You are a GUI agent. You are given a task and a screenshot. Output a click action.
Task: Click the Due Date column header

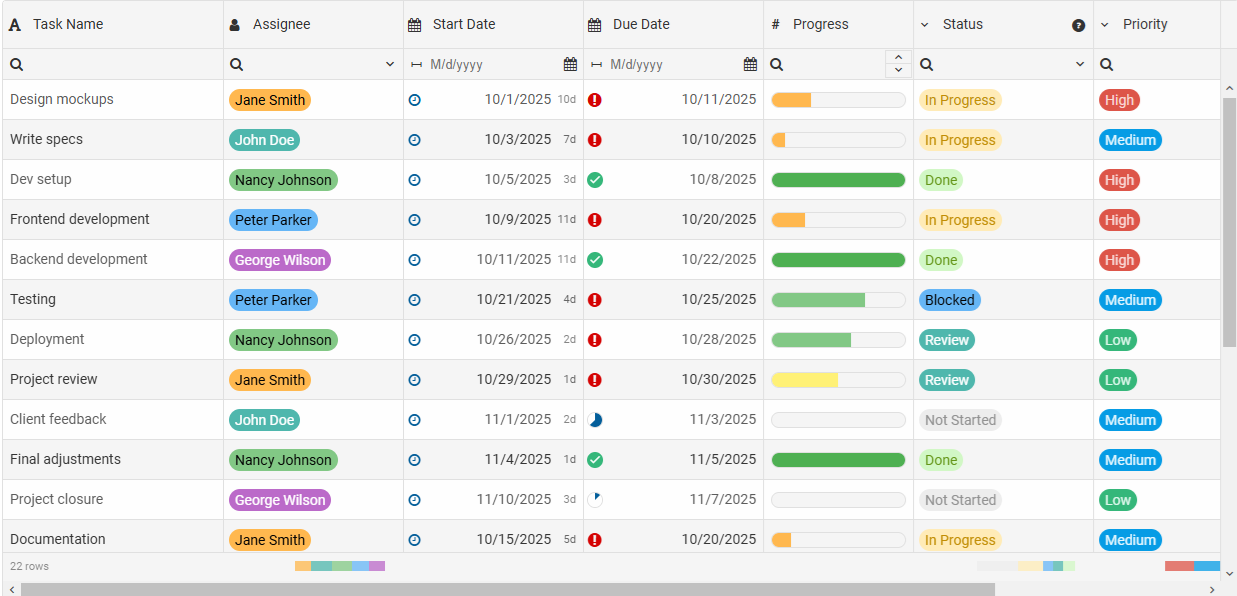point(641,24)
